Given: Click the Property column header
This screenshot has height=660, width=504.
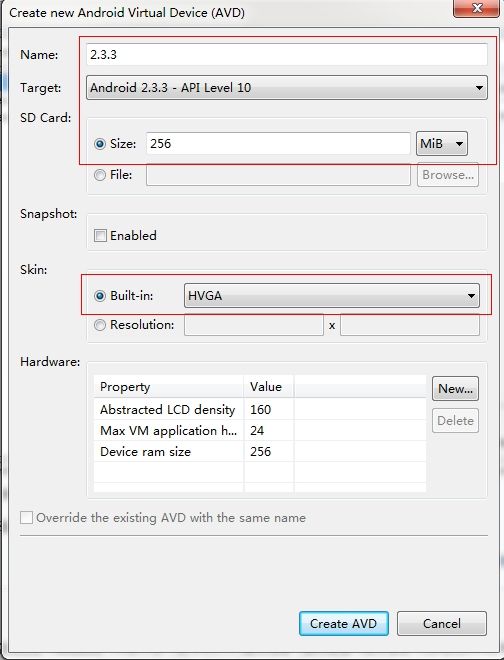Looking at the screenshot, I should point(168,386).
